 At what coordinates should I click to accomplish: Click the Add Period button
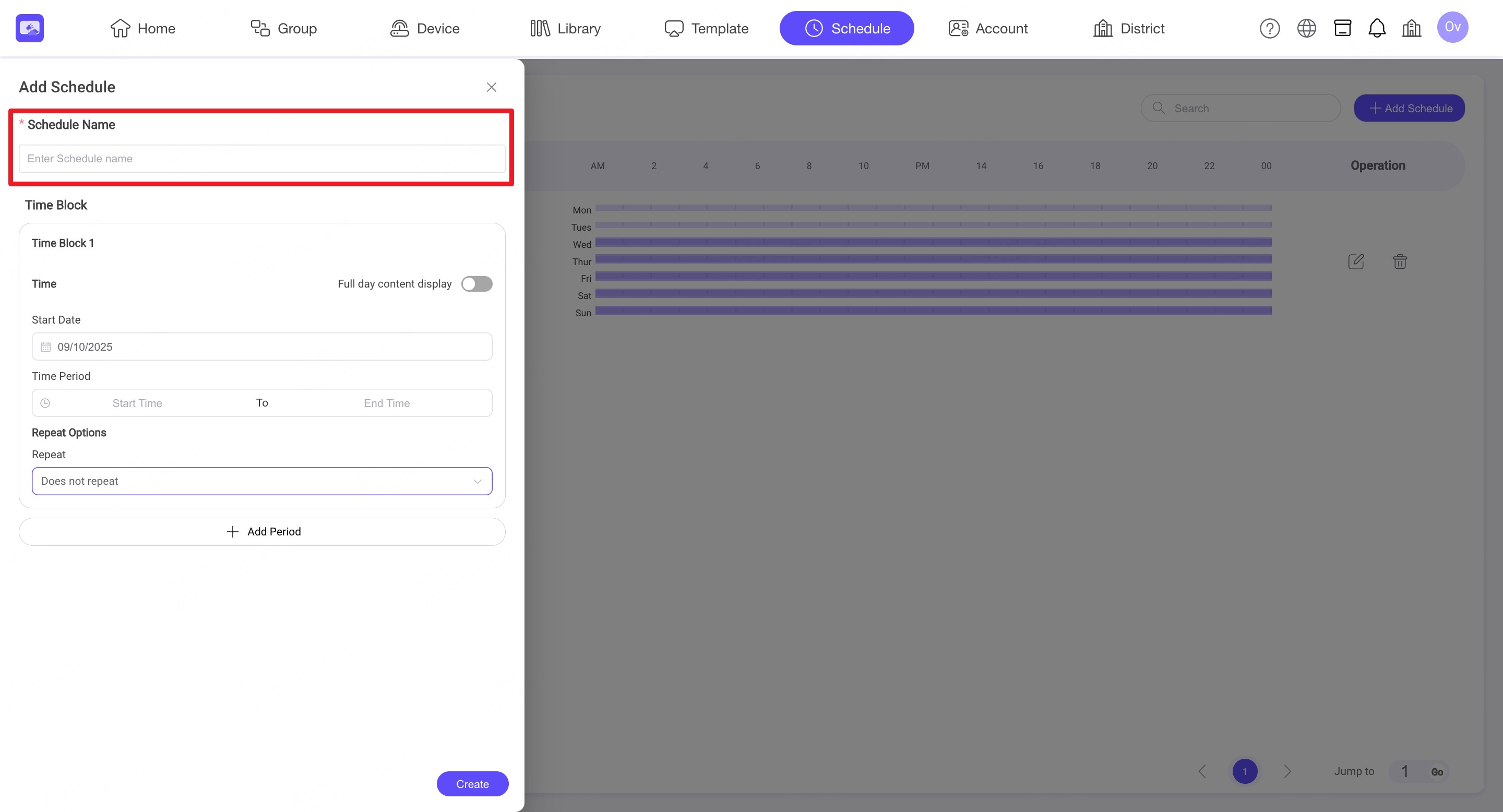pyautogui.click(x=262, y=531)
